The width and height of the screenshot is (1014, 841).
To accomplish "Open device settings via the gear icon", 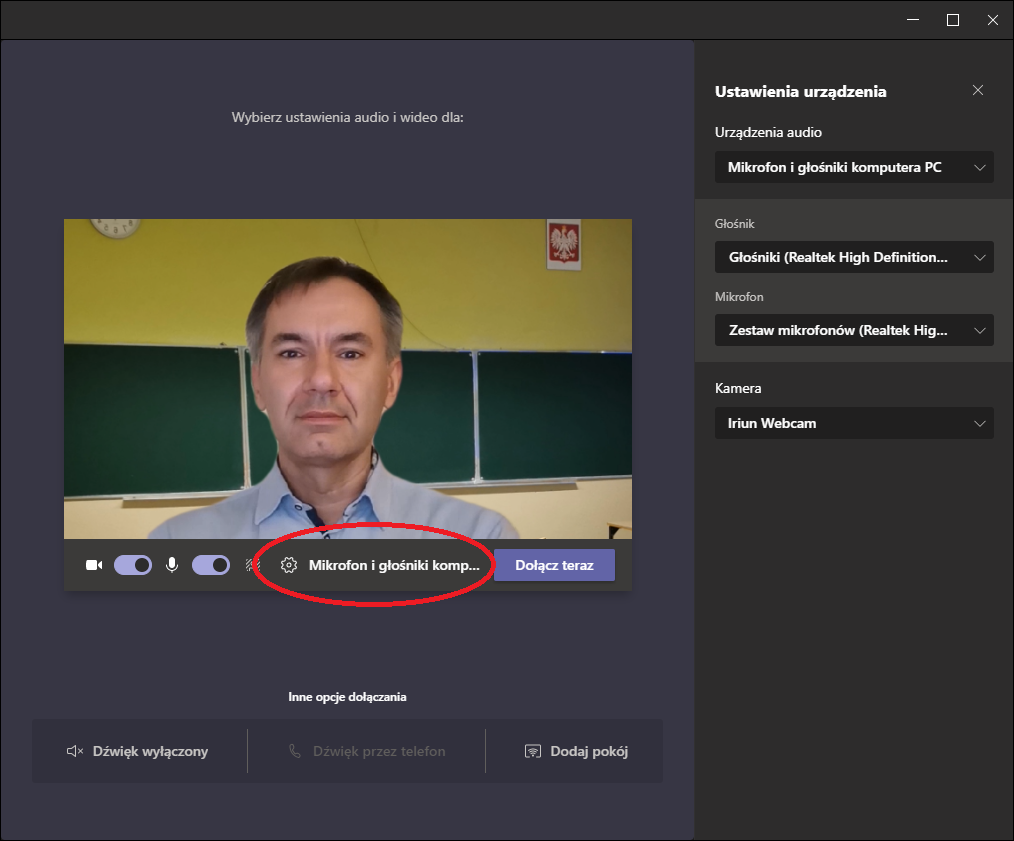I will 289,565.
